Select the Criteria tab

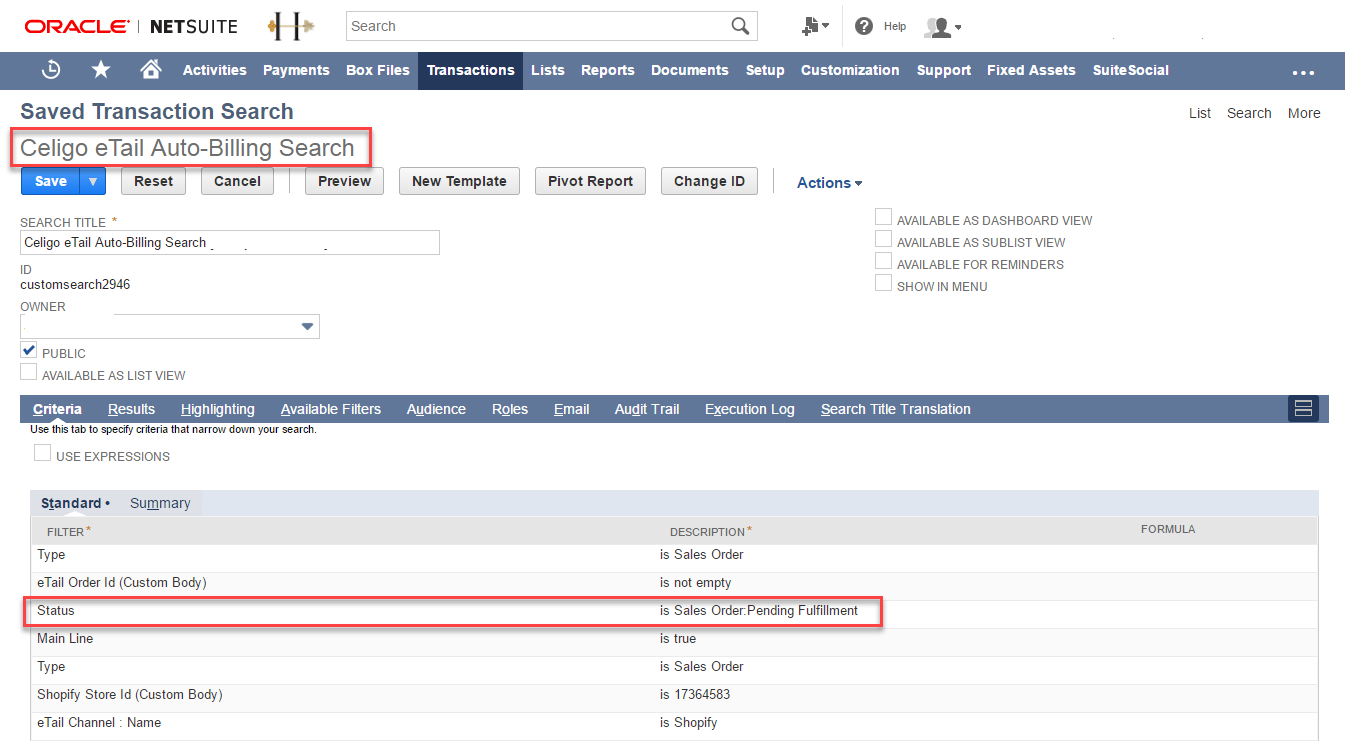tap(57, 409)
